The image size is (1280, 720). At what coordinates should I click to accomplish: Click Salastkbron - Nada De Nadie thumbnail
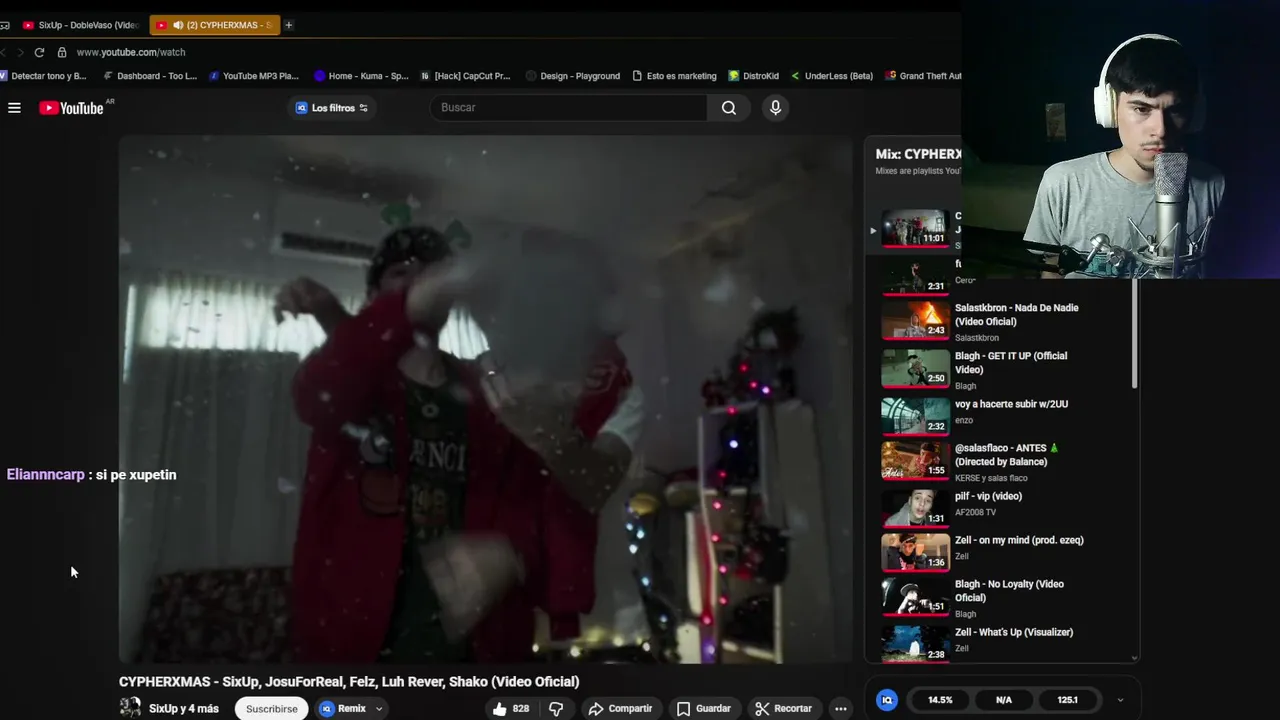[915, 320]
